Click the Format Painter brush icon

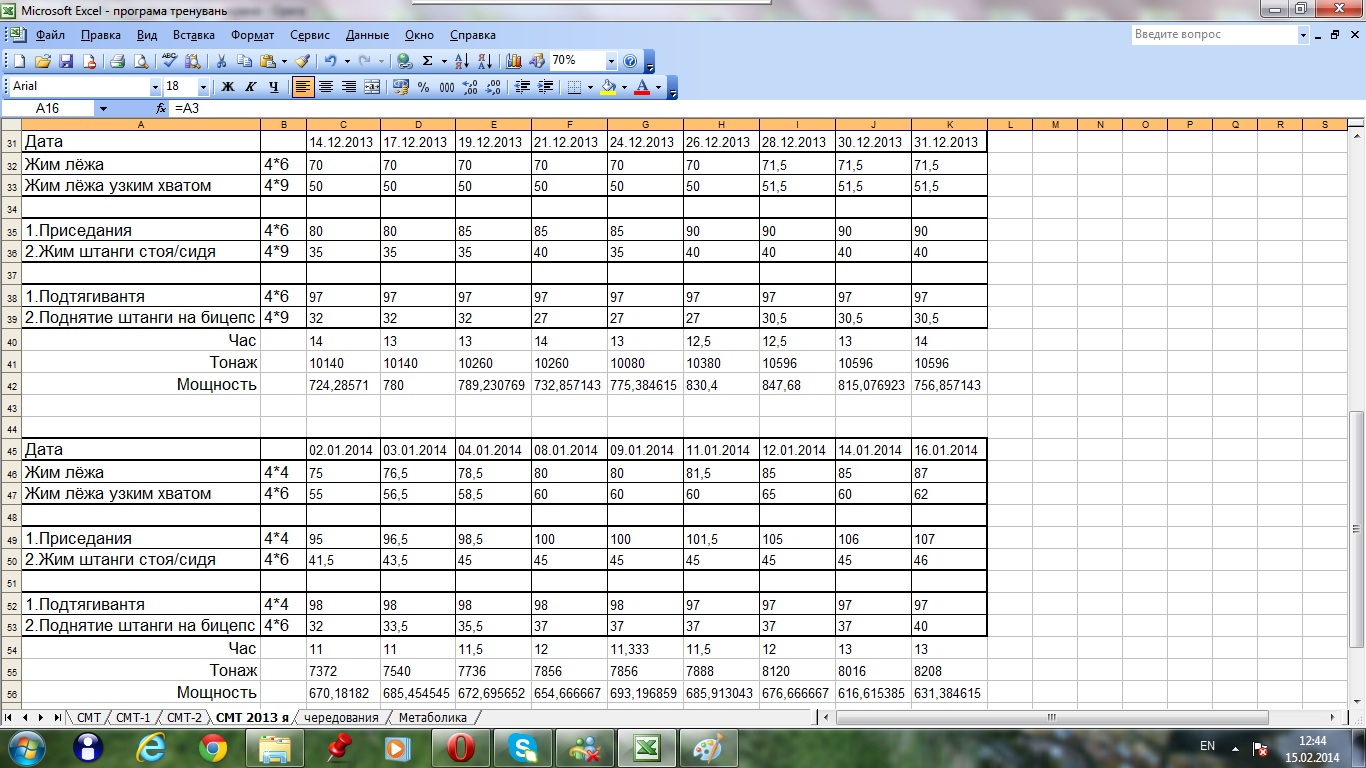point(302,61)
